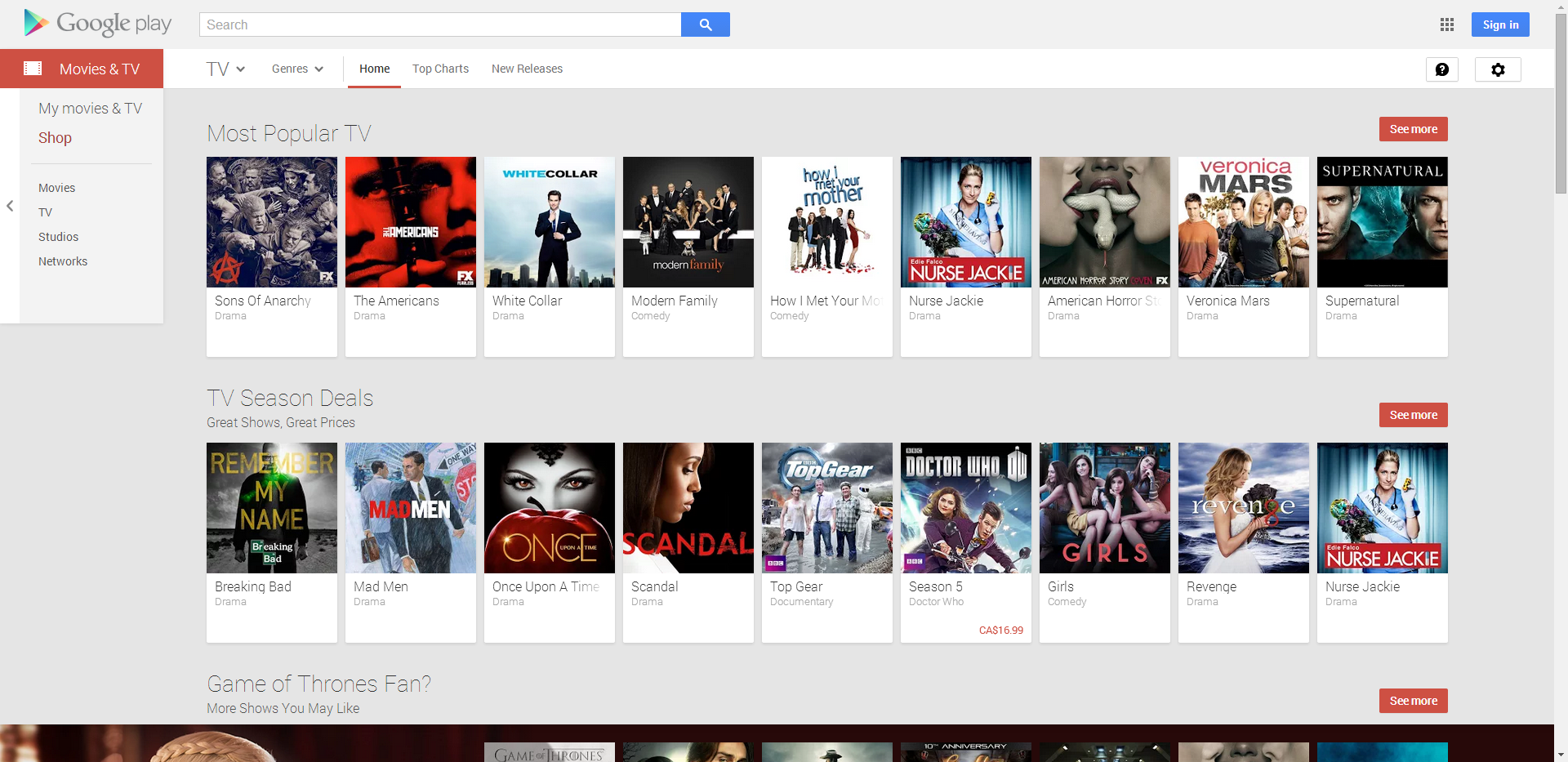Open the Shop link in sidebar

point(54,137)
